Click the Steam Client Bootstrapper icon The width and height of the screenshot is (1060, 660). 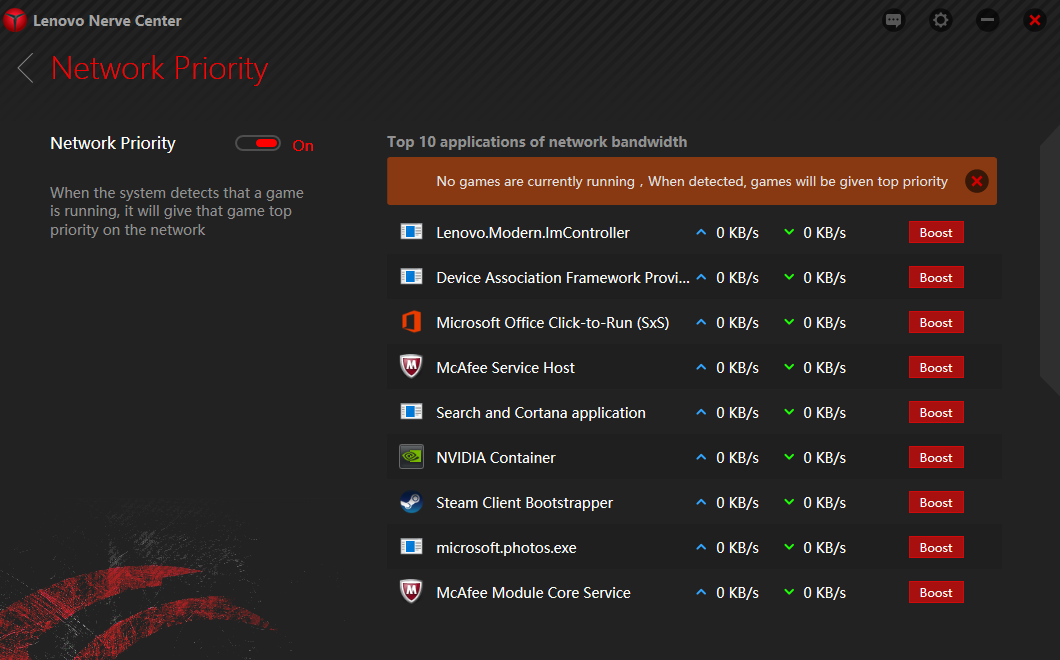(411, 502)
